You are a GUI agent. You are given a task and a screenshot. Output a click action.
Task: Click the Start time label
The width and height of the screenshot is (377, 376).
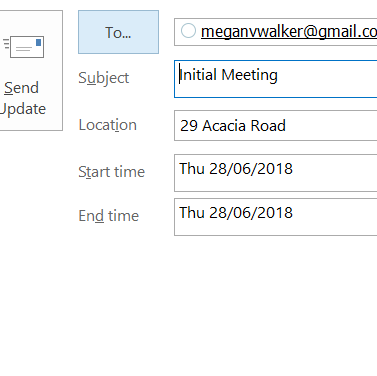point(112,172)
